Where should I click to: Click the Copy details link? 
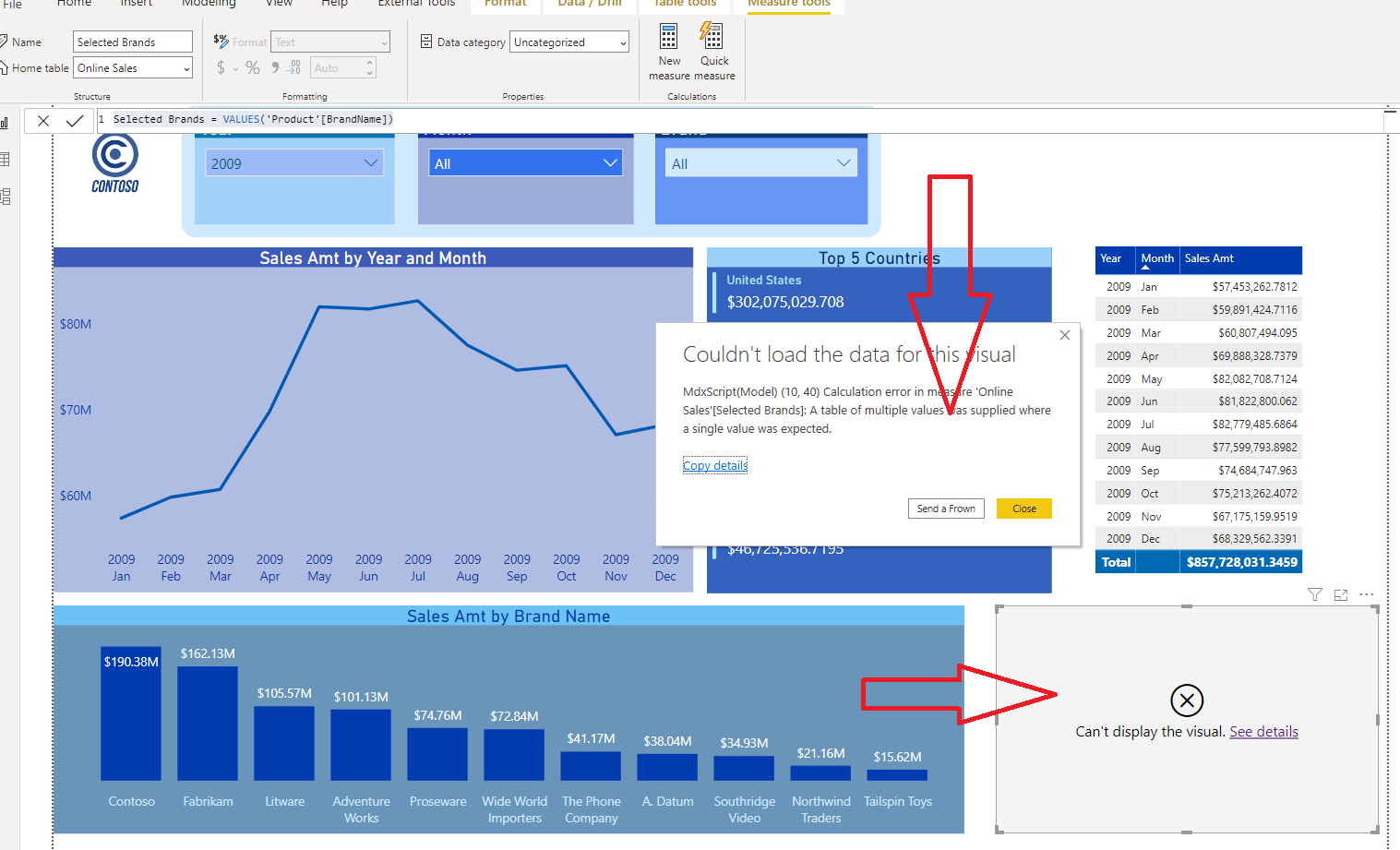tap(715, 465)
